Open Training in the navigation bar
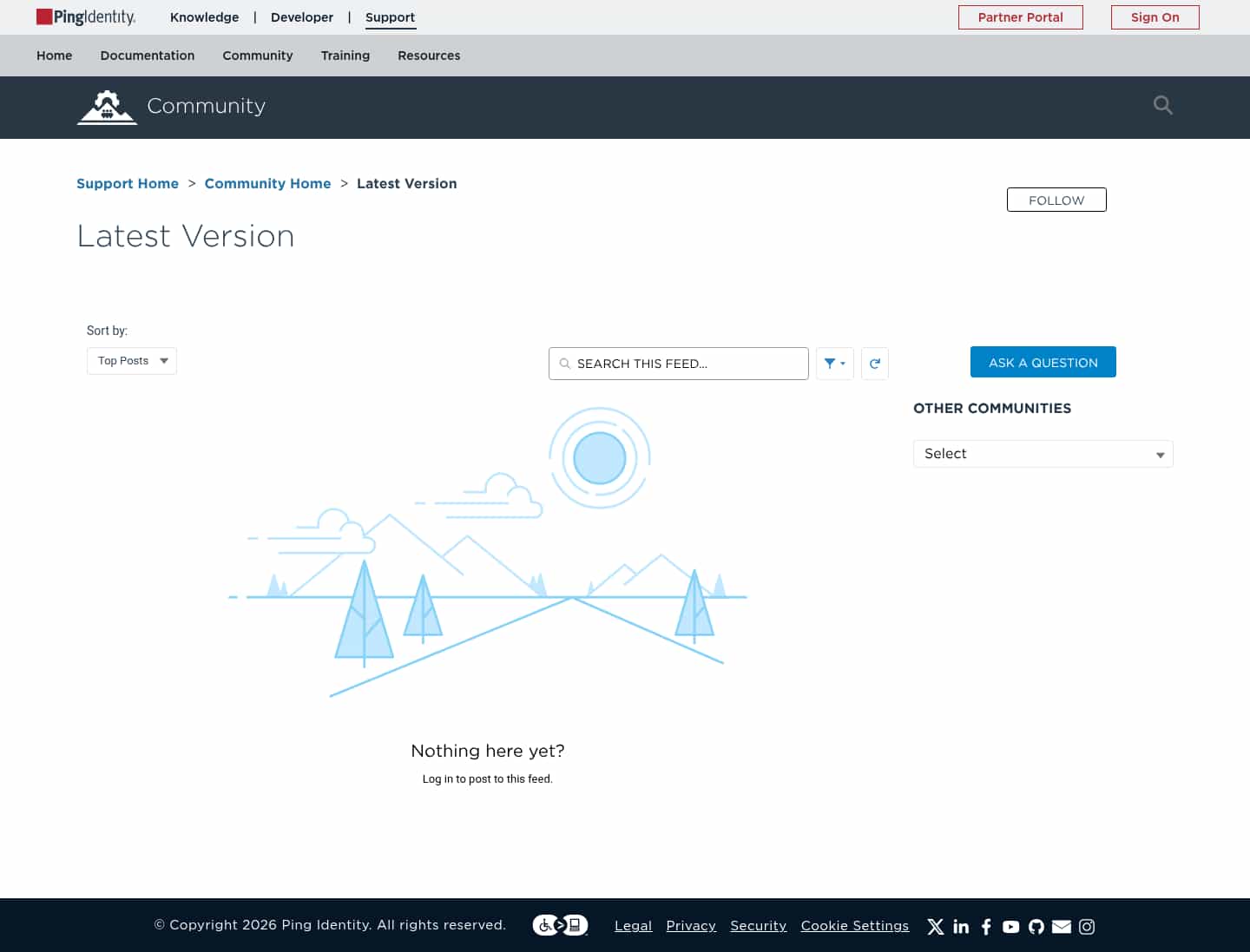The image size is (1250, 952). coord(345,56)
